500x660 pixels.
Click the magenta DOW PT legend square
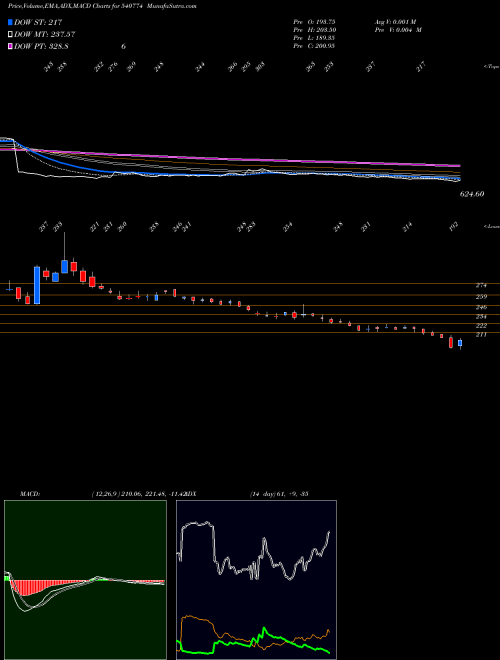(10, 46)
